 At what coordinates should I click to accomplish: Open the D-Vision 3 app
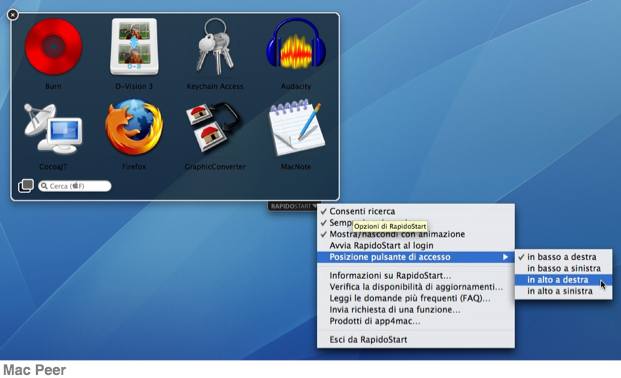pos(134,47)
